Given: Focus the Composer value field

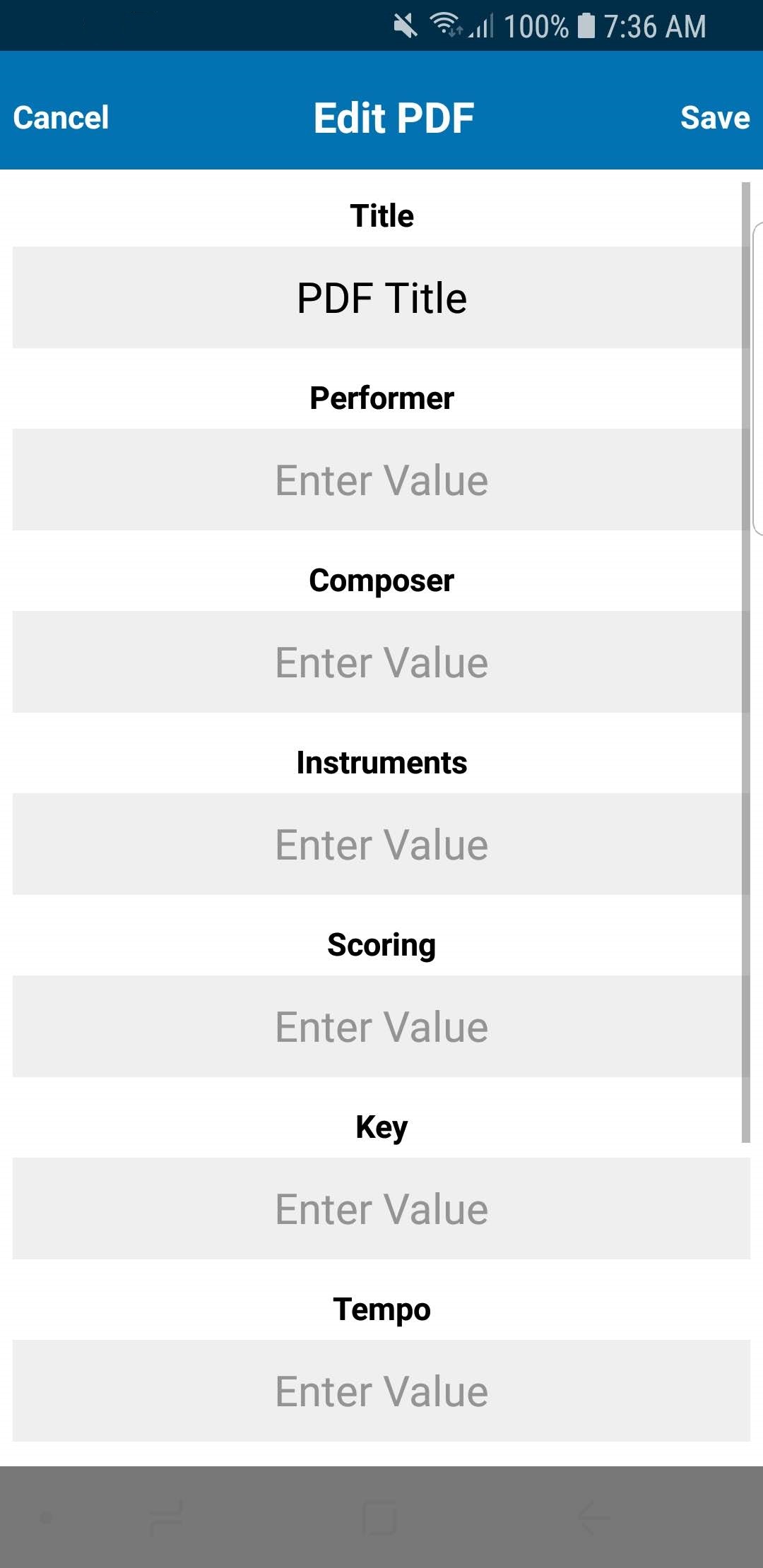Looking at the screenshot, I should point(381,662).
